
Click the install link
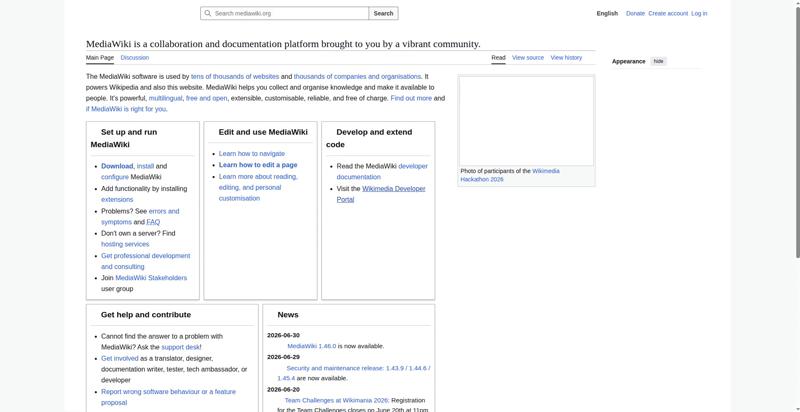(x=145, y=166)
